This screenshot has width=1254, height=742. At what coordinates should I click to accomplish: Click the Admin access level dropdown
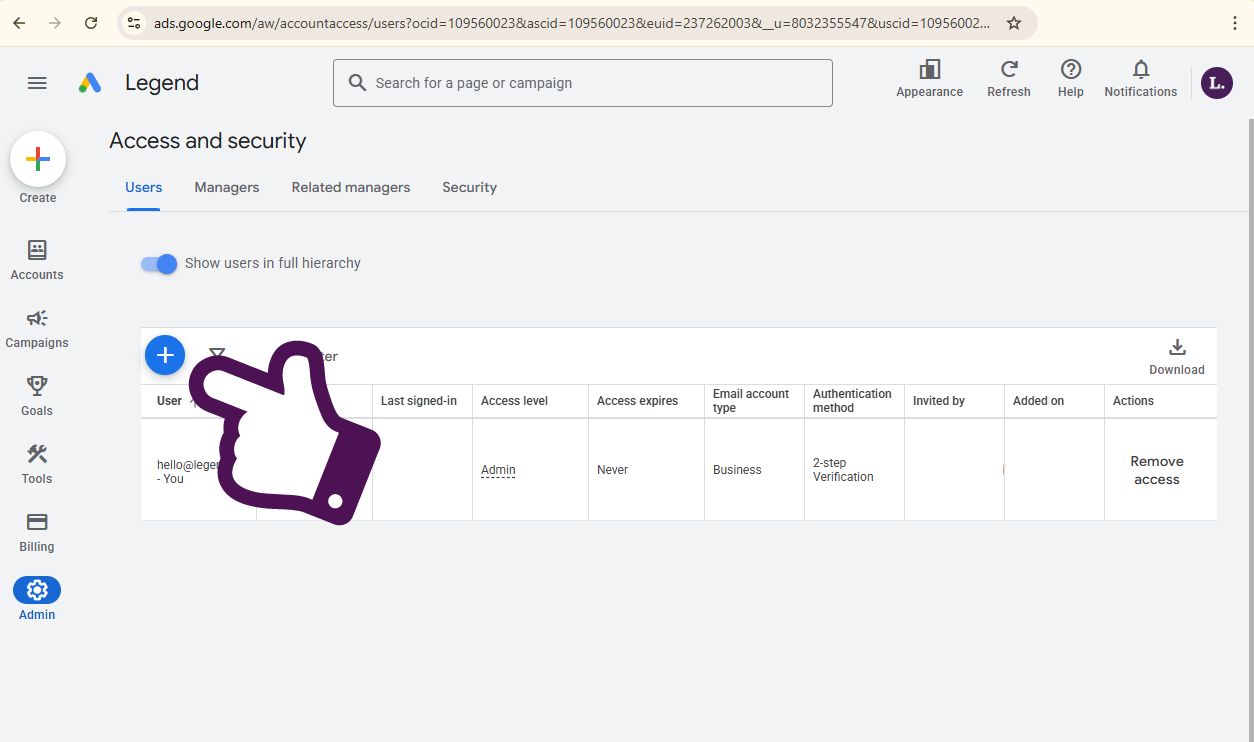[498, 470]
